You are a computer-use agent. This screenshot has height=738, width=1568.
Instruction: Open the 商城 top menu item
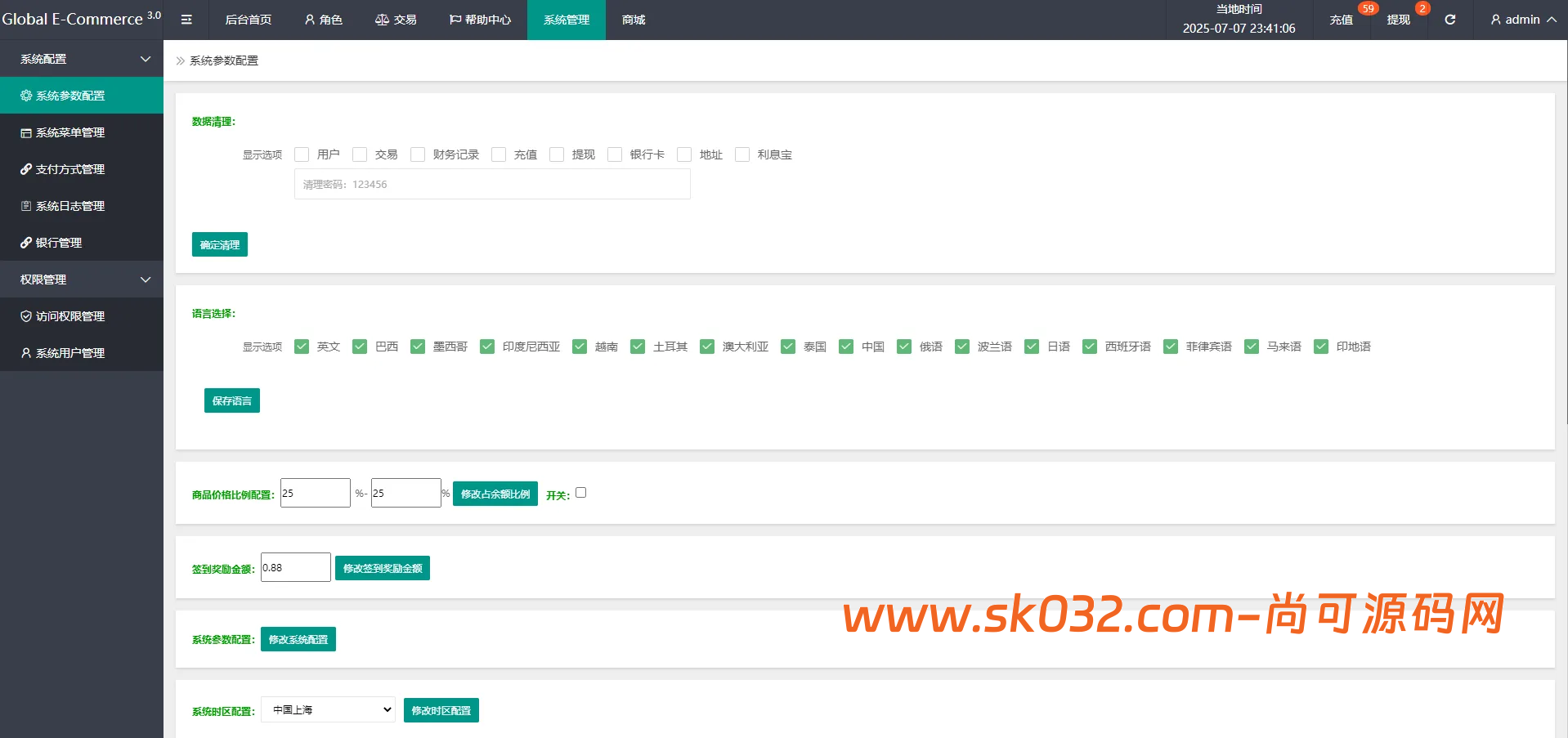(634, 20)
